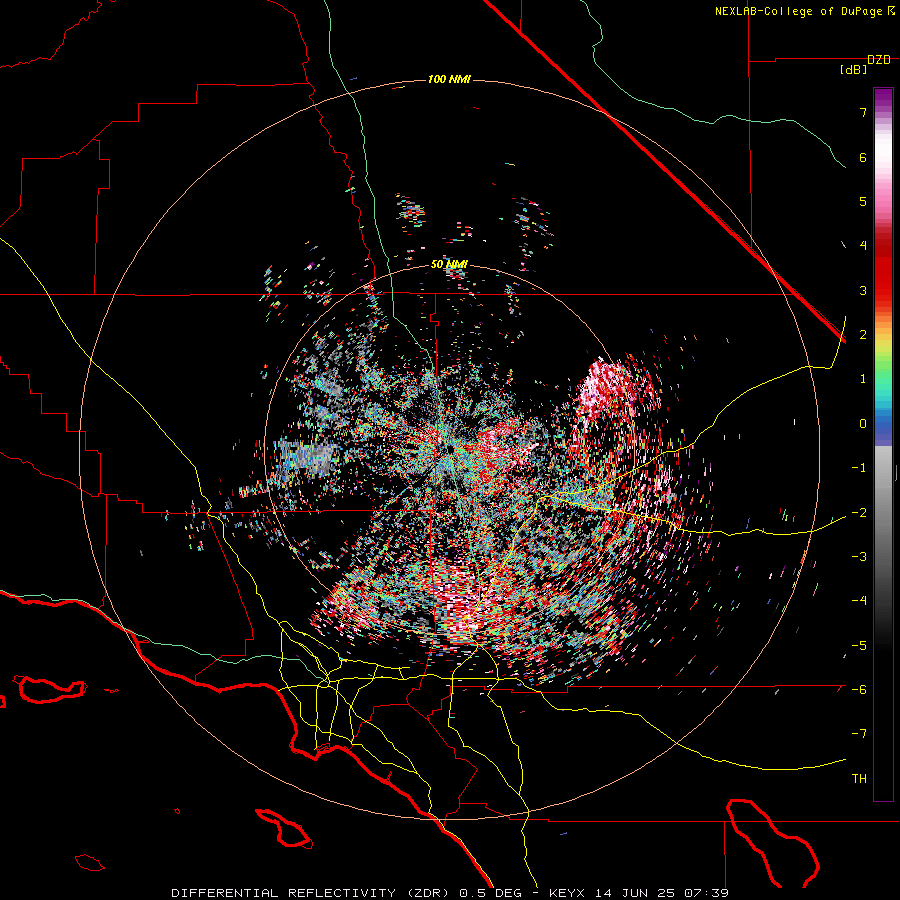Click the ZDR color scale bar
The image size is (900, 900).
(883, 444)
